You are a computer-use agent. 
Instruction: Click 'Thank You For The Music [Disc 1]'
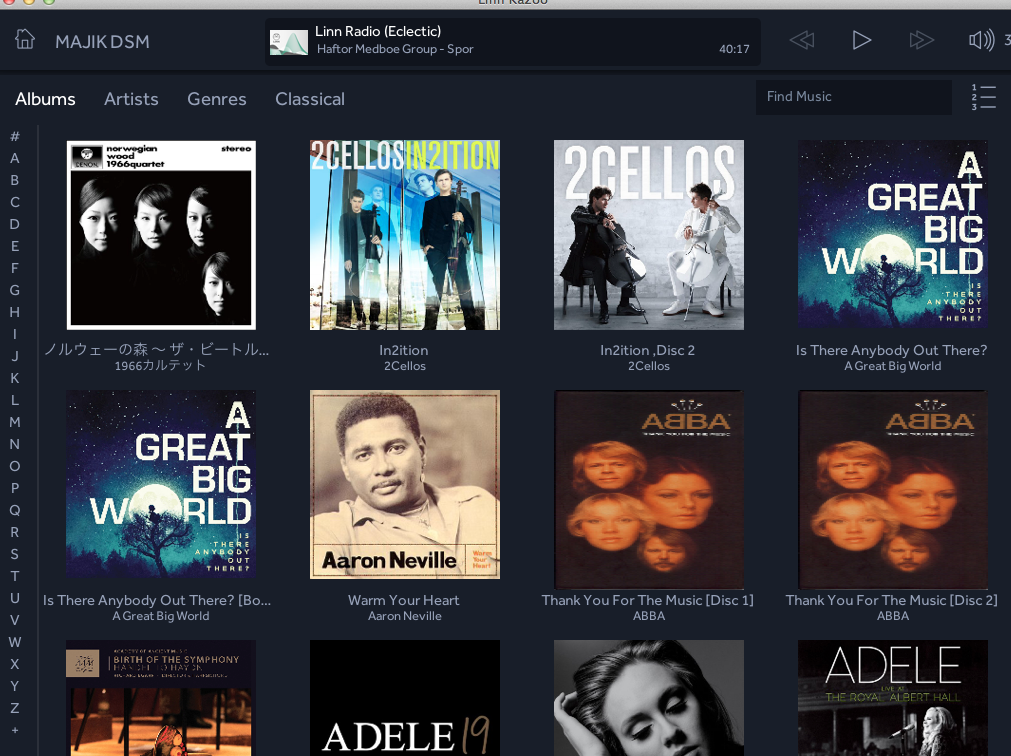point(647,601)
